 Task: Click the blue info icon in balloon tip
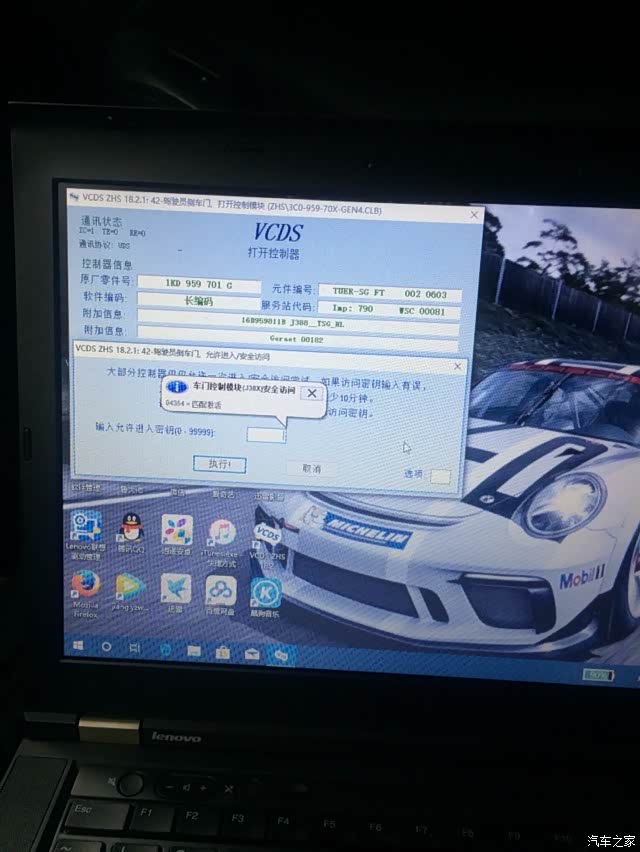click(x=177, y=387)
